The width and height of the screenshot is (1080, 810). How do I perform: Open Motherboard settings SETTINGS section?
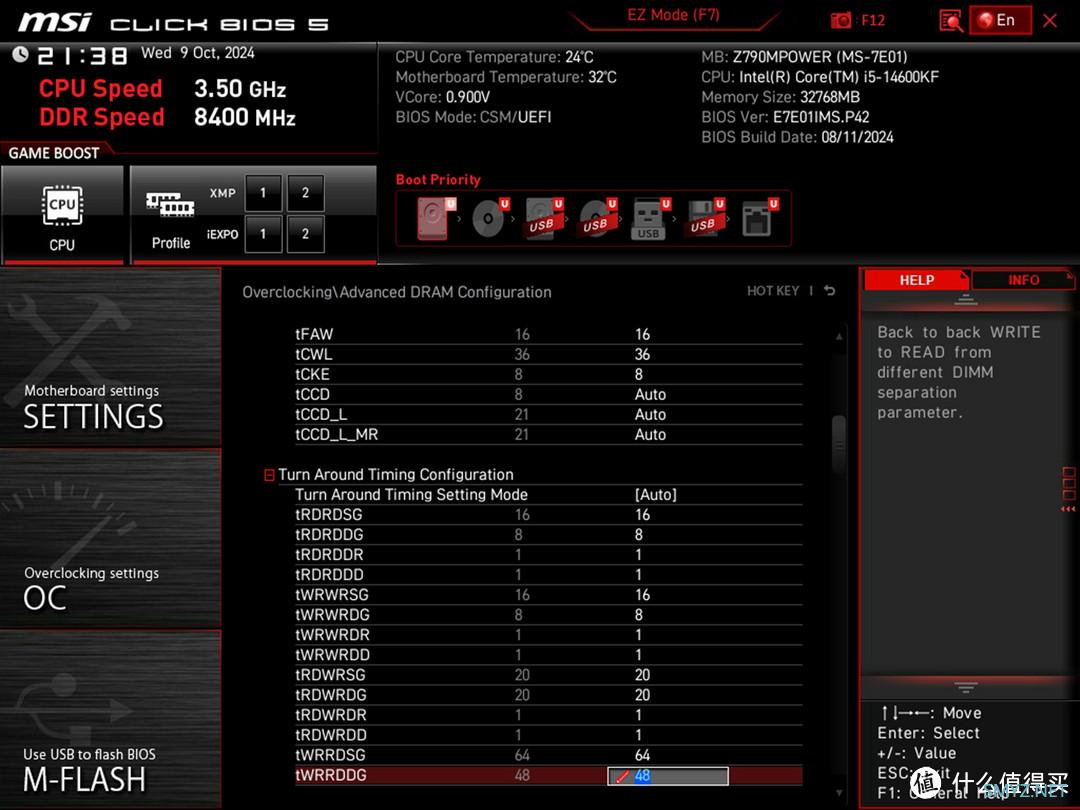110,357
